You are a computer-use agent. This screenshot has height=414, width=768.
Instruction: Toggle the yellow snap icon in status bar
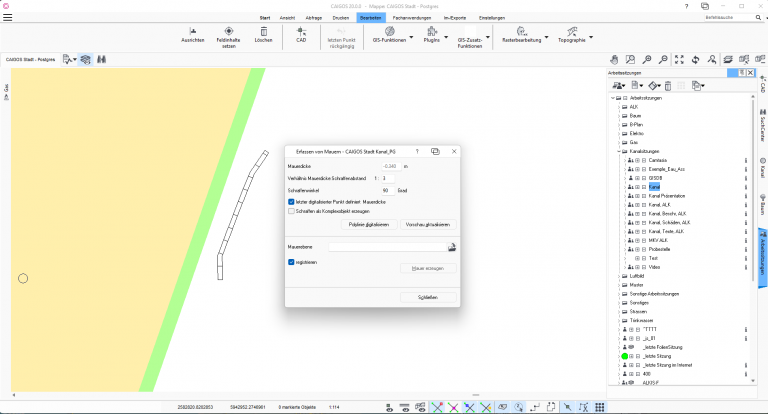click(485, 407)
